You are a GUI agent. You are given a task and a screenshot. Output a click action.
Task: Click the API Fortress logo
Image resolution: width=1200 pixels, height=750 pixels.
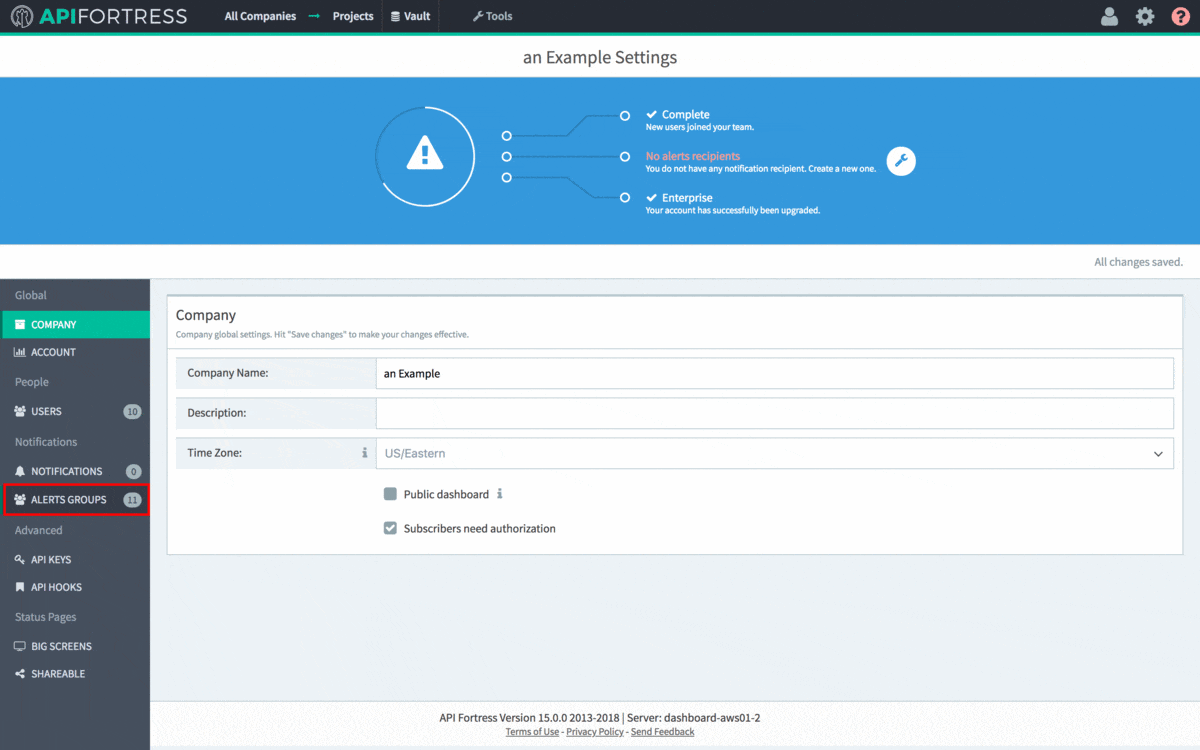point(98,16)
